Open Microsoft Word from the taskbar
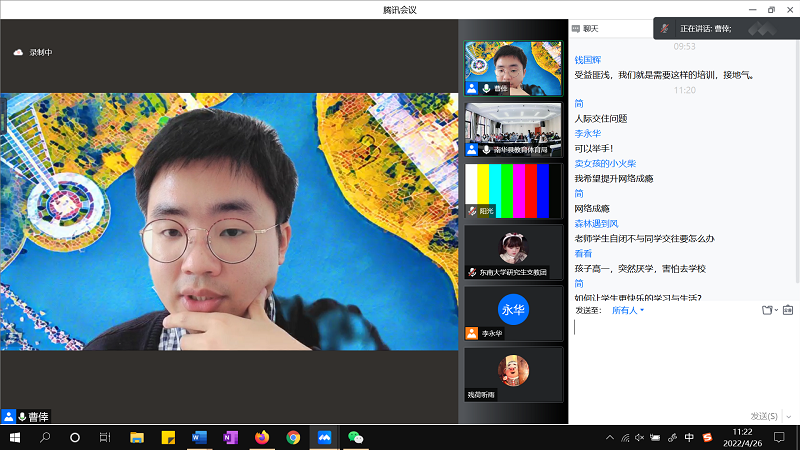 coord(198,438)
